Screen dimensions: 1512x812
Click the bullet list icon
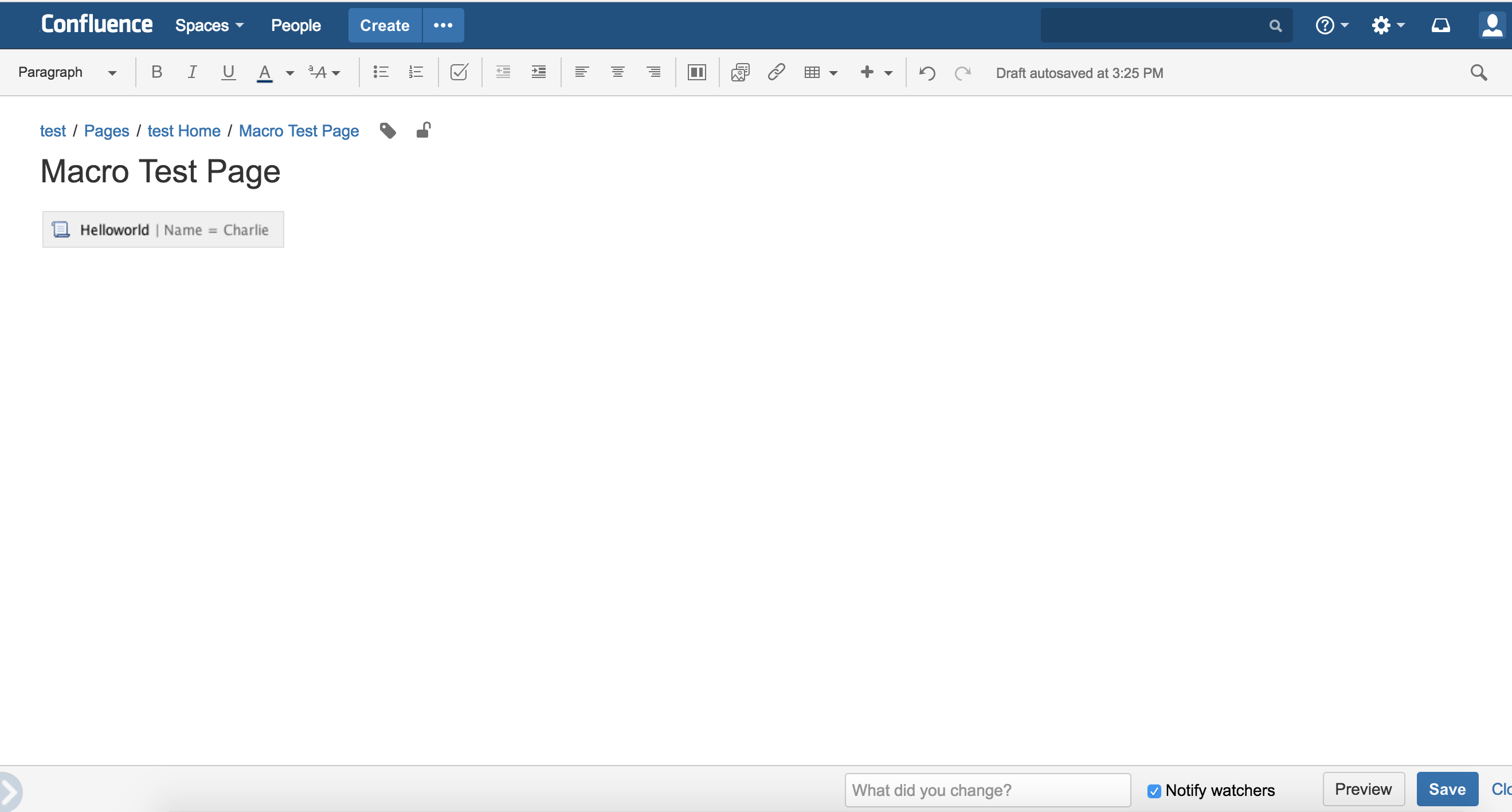381,72
